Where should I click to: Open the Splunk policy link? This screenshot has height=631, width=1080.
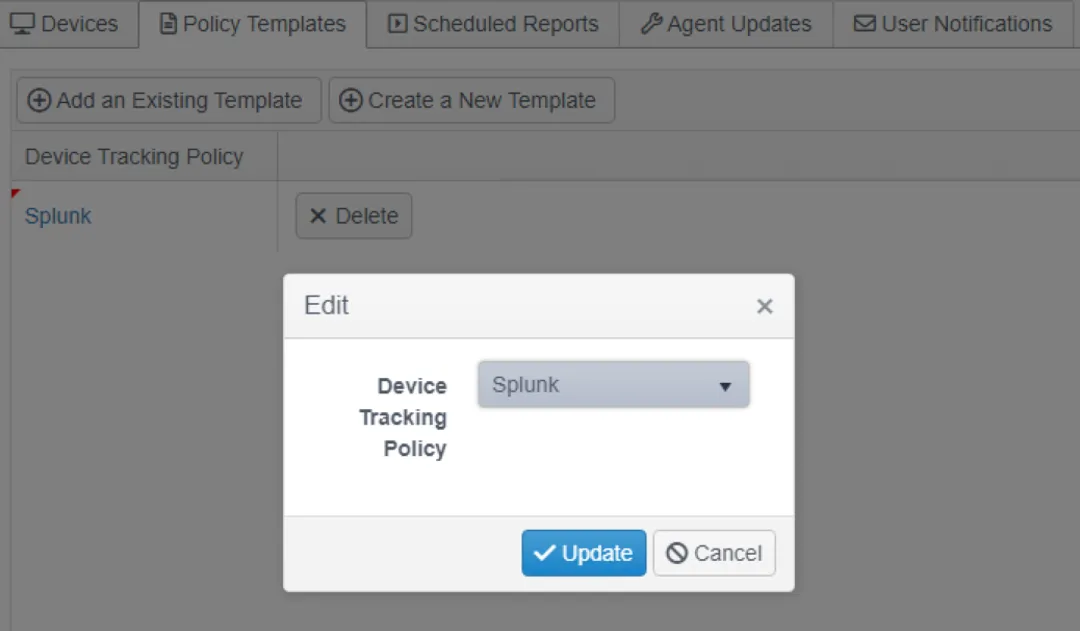point(58,216)
